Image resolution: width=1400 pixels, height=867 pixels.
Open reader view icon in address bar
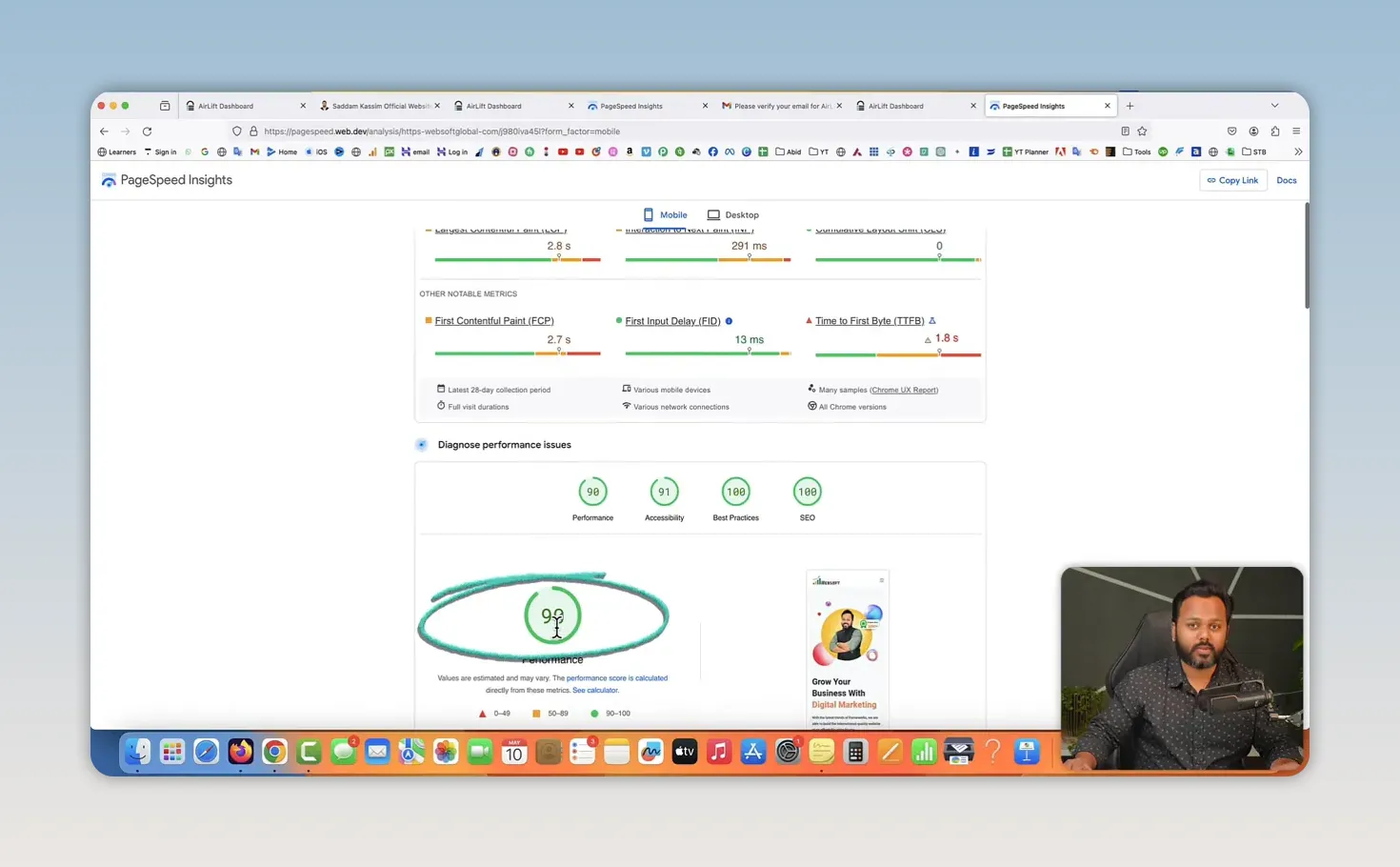[1125, 131]
